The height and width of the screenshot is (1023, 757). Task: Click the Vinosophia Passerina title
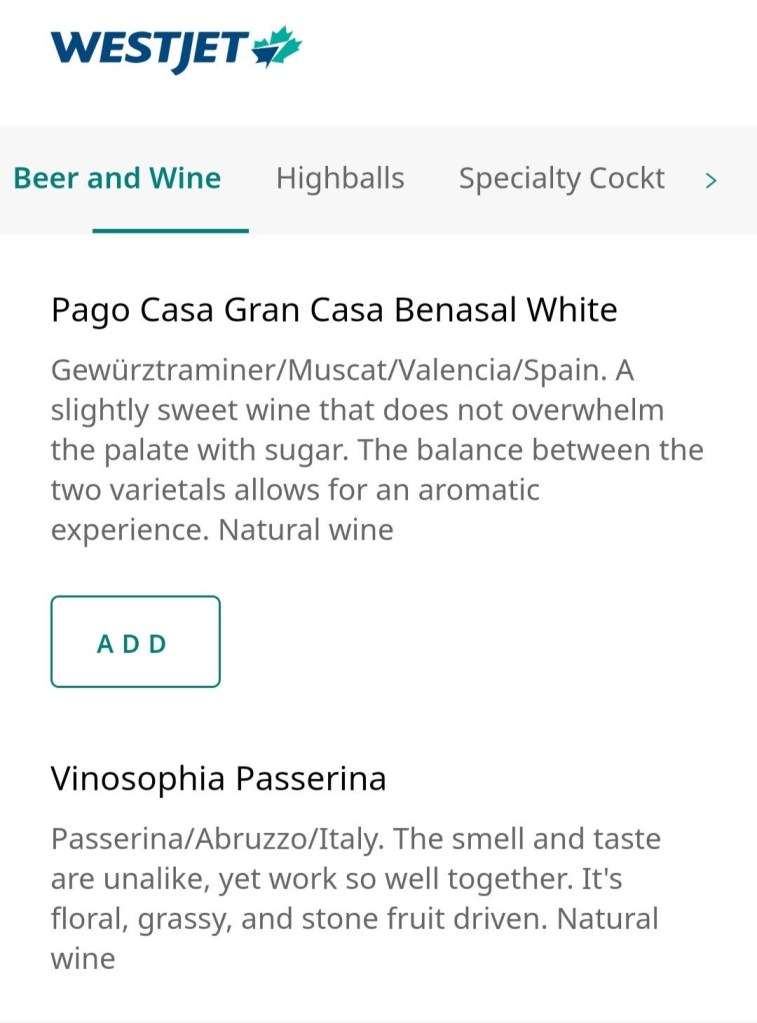point(218,779)
